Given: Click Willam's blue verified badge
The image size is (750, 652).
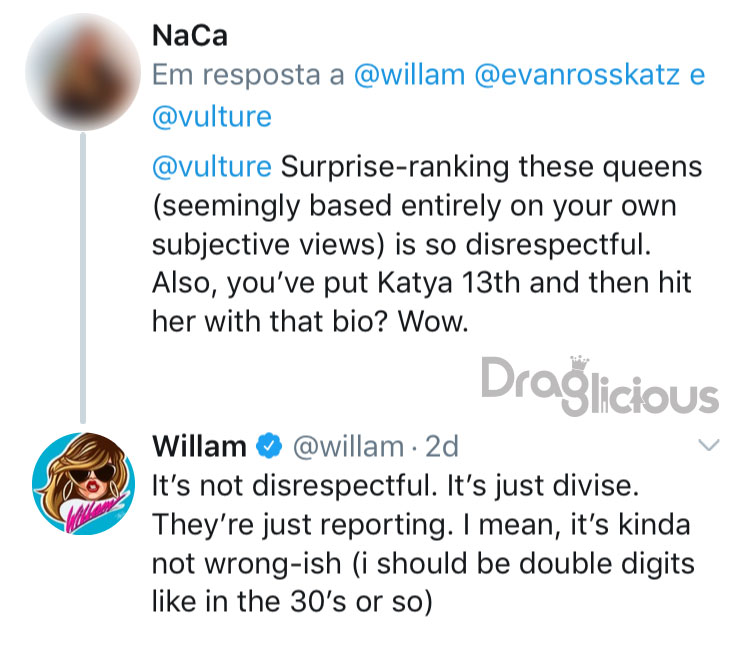Looking at the screenshot, I should 269,446.
